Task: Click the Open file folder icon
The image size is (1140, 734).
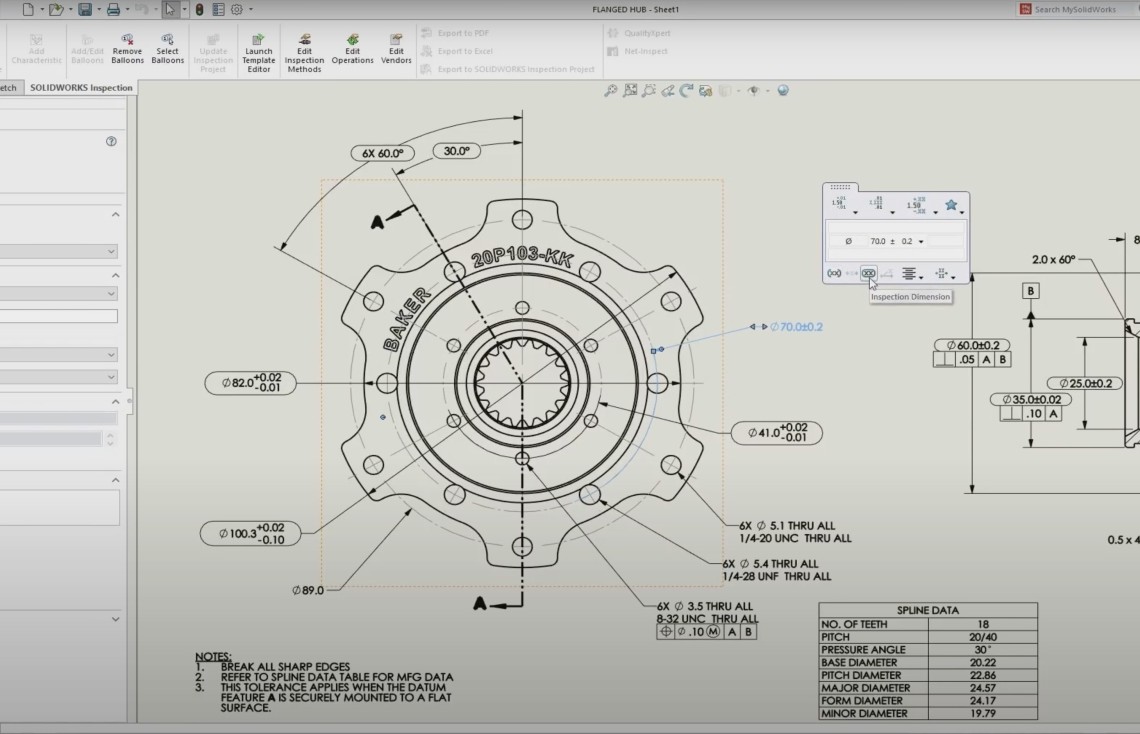Action: point(55,9)
